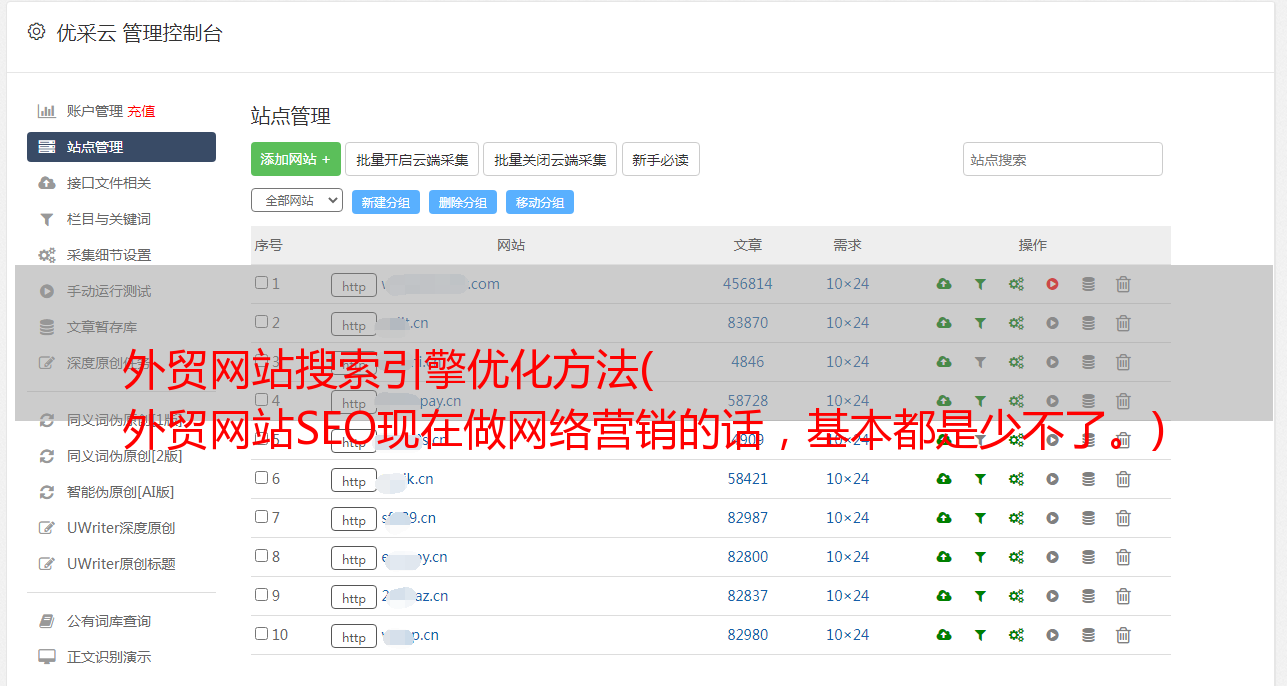Click the http protocol button in row 10
The height and width of the screenshot is (686, 1287).
354,636
